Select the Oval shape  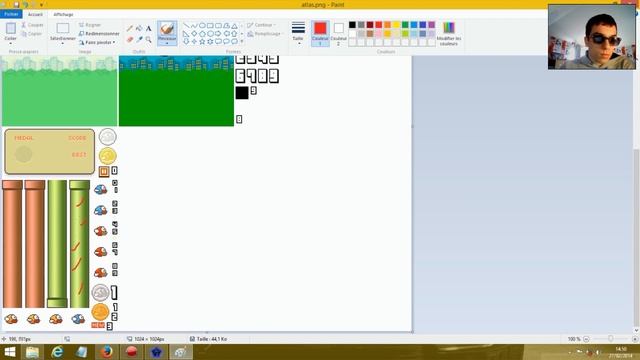(202, 25)
